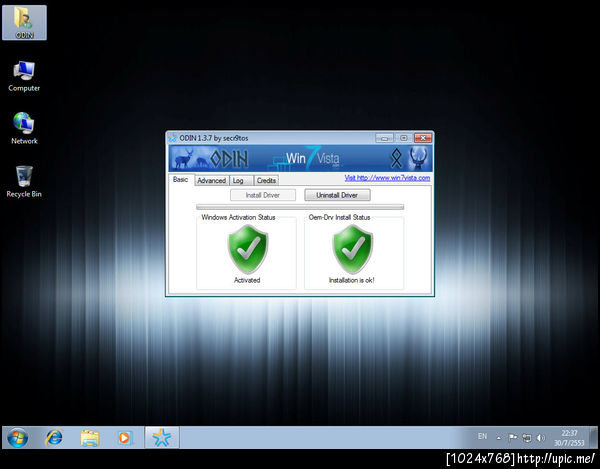
Task: Click the Othala rune symbol in banner
Action: (396, 158)
